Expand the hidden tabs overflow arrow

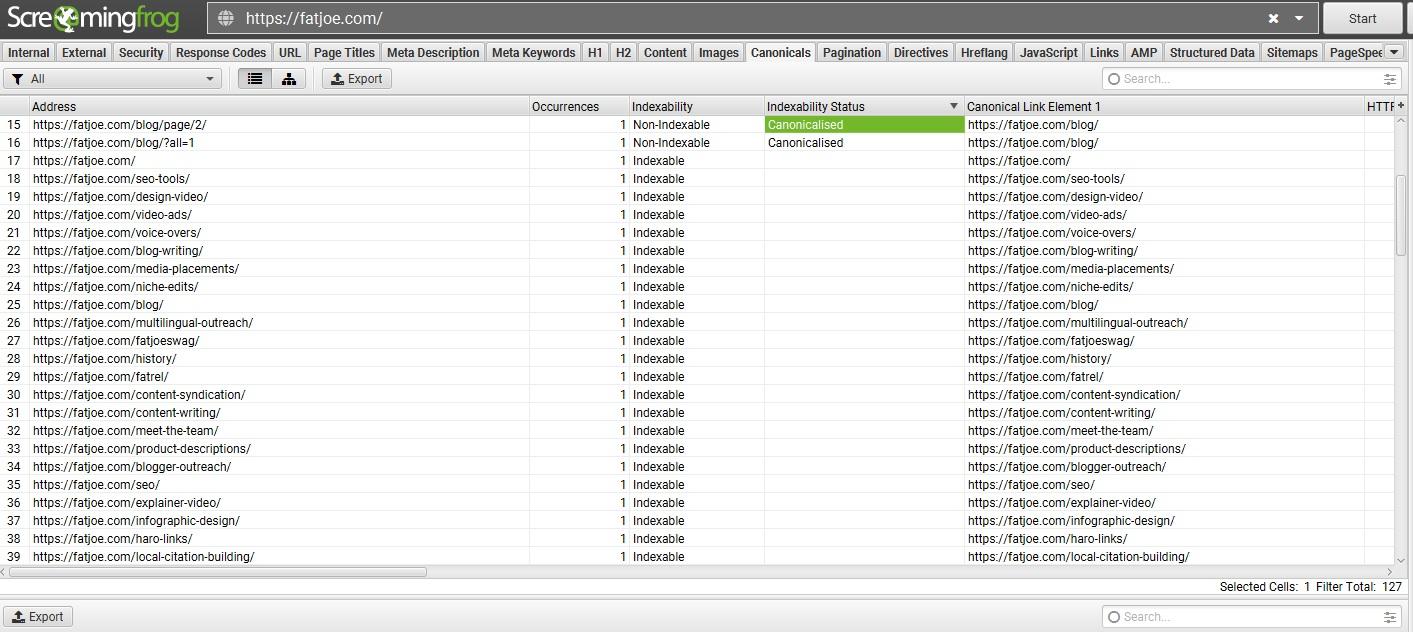tap(1394, 53)
